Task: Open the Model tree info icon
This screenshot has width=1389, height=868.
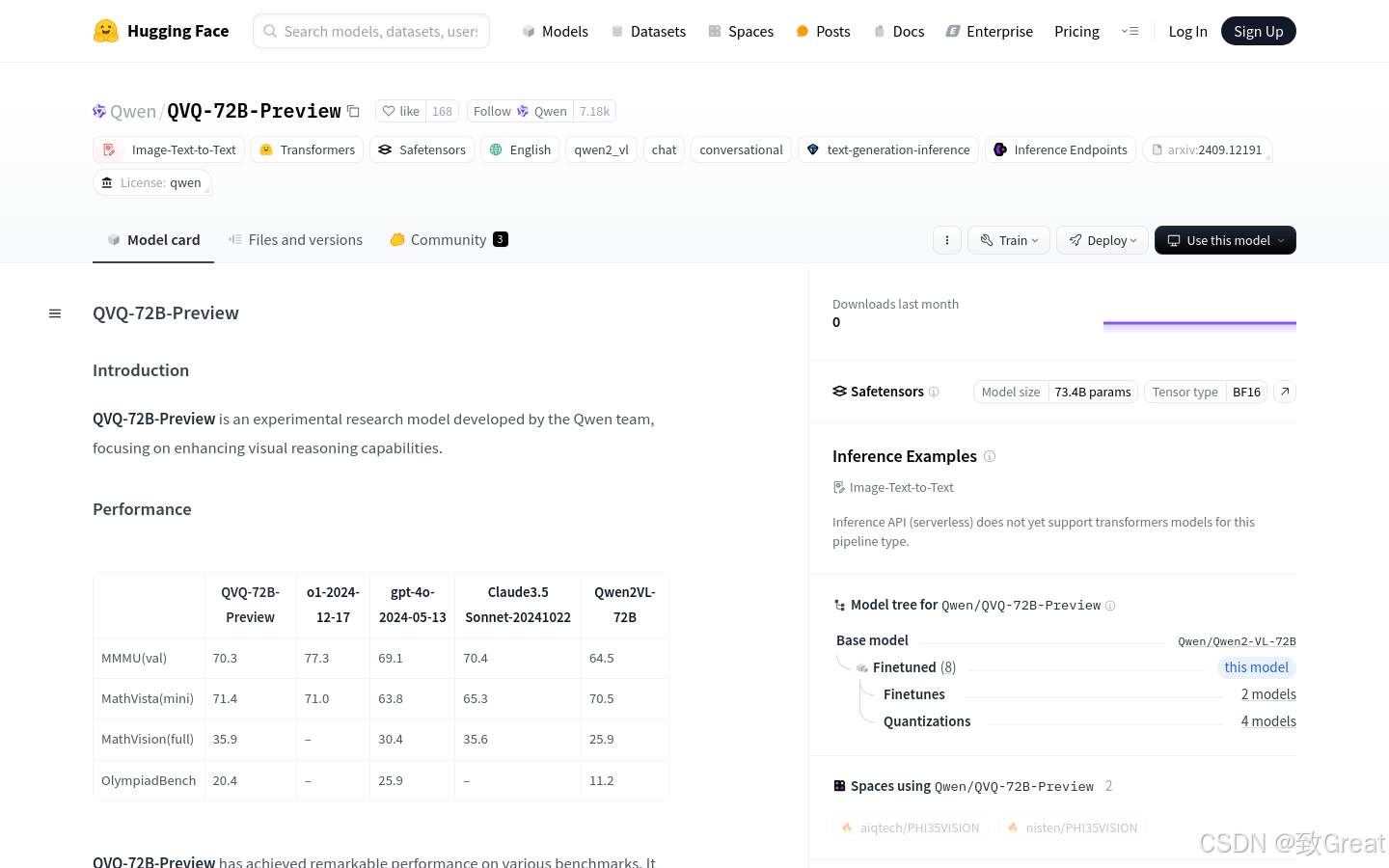Action: click(1110, 606)
